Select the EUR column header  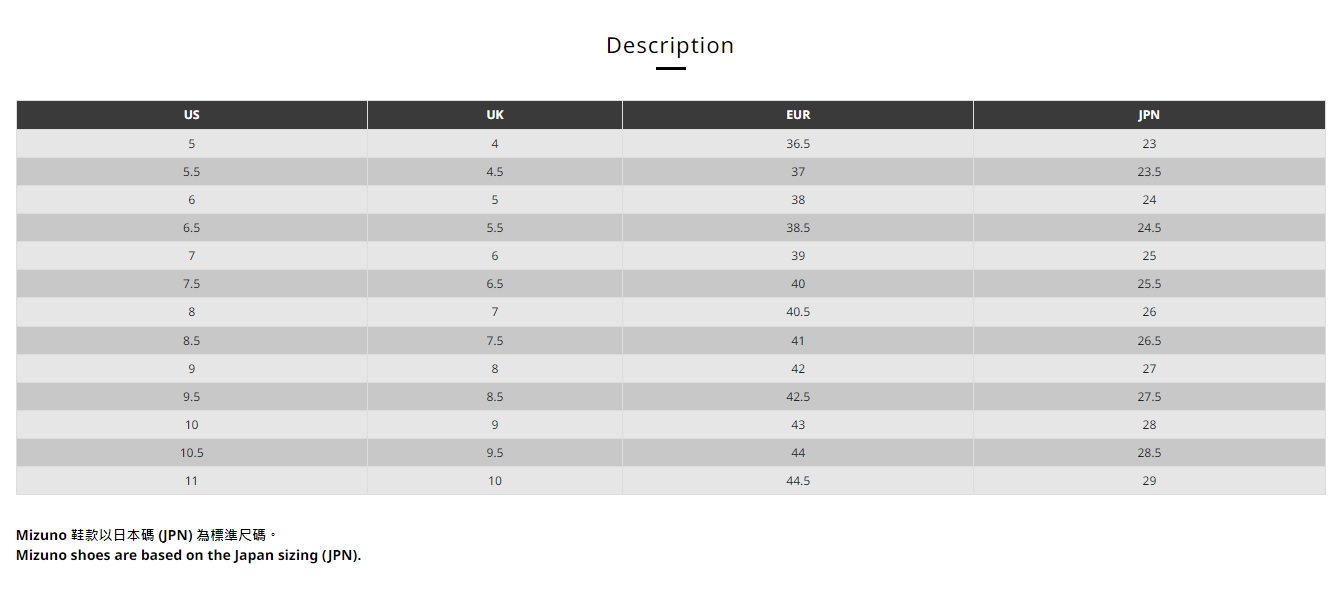click(798, 115)
